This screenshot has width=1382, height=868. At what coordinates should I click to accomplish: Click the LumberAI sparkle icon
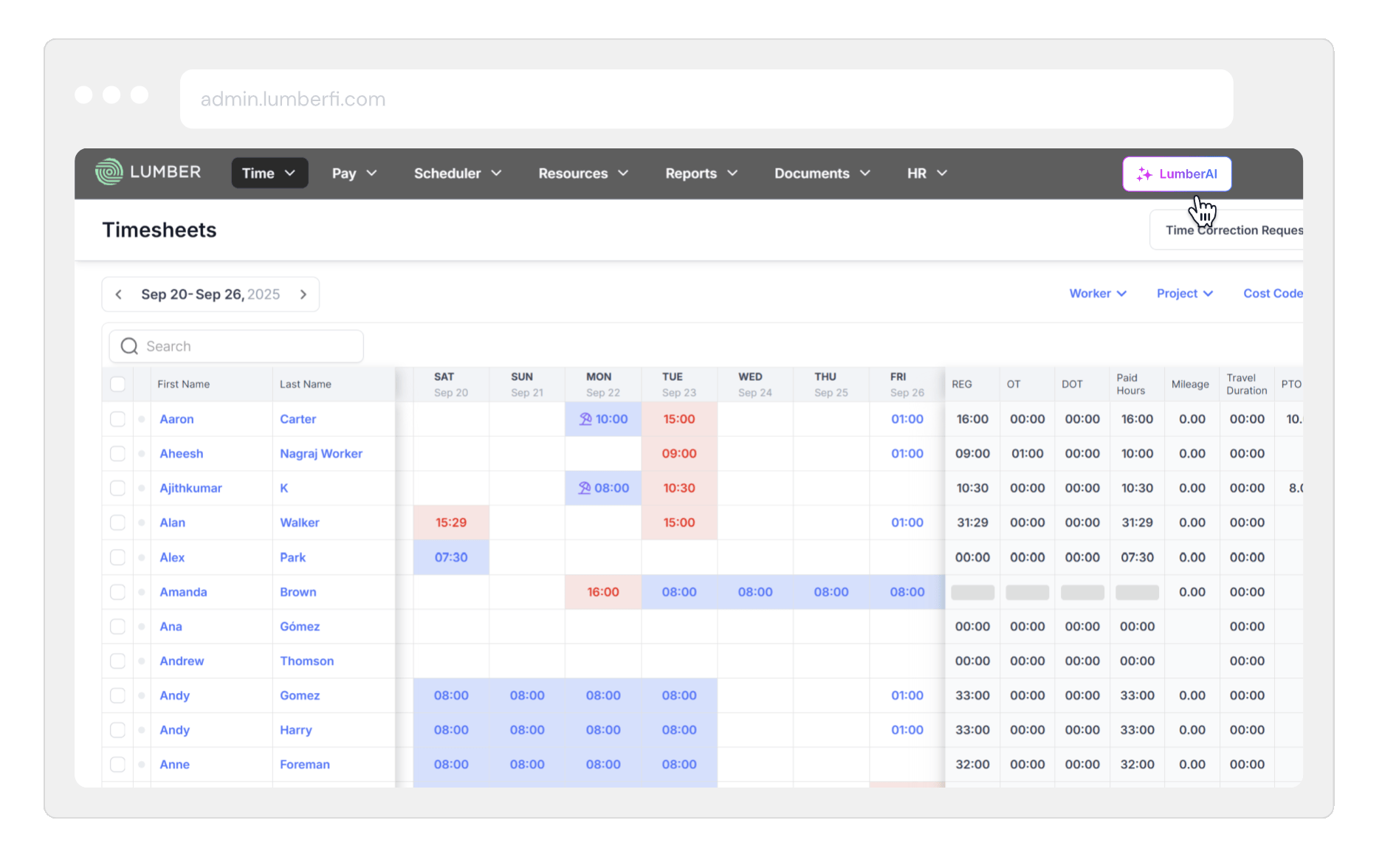coord(1144,174)
